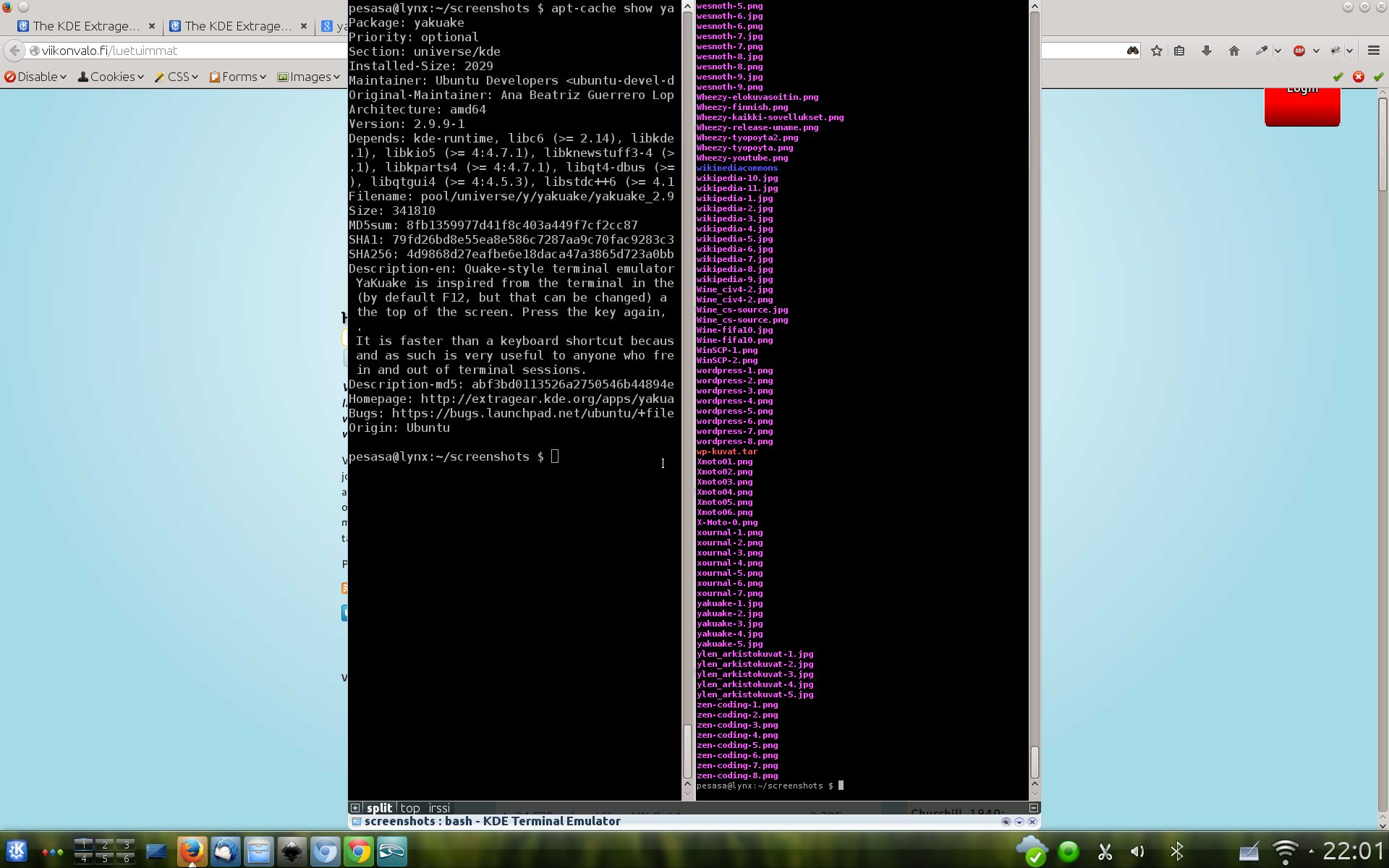
Task: Open Thunderbird from the taskbar
Action: [225, 851]
